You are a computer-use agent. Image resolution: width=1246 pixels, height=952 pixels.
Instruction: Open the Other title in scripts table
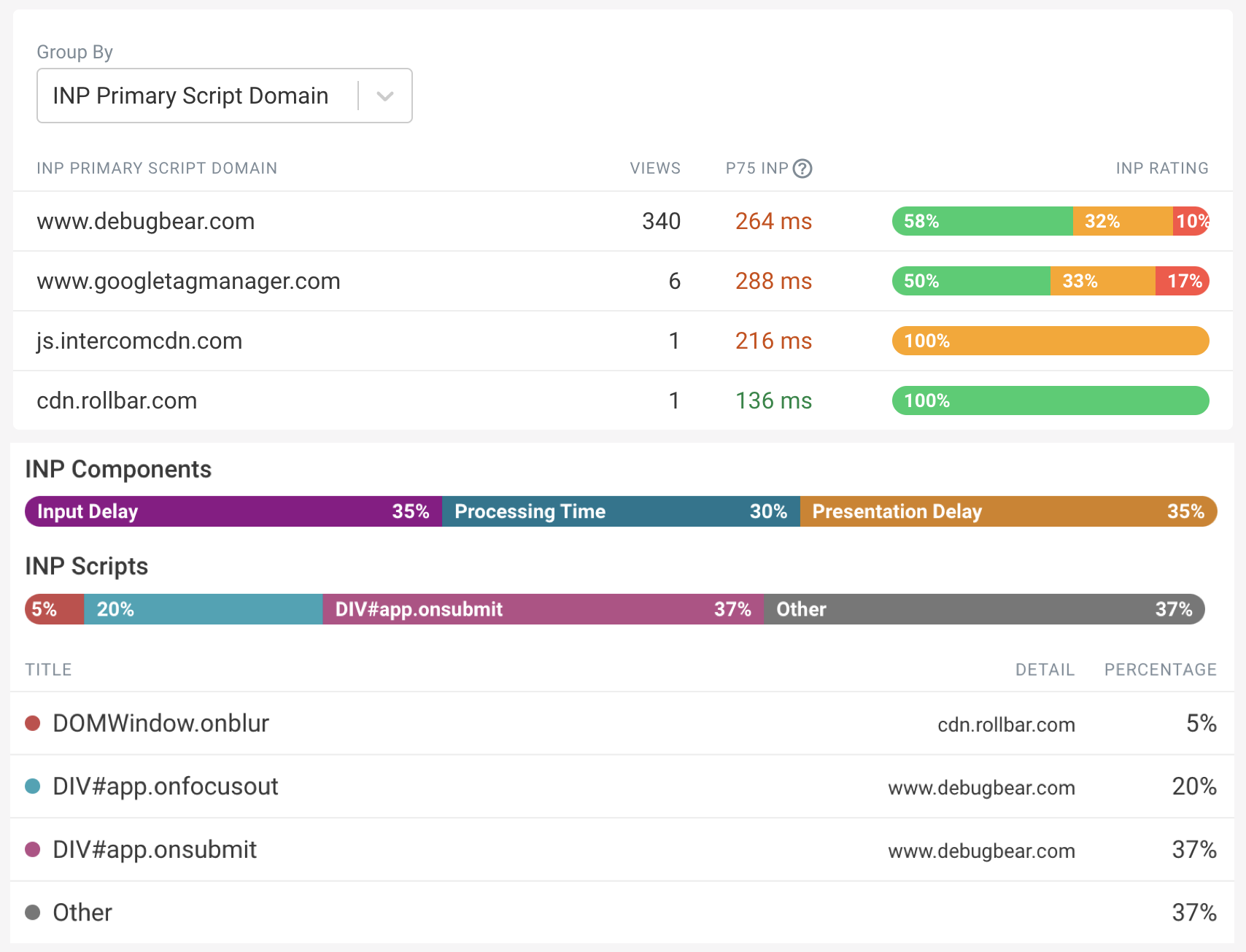coord(82,913)
